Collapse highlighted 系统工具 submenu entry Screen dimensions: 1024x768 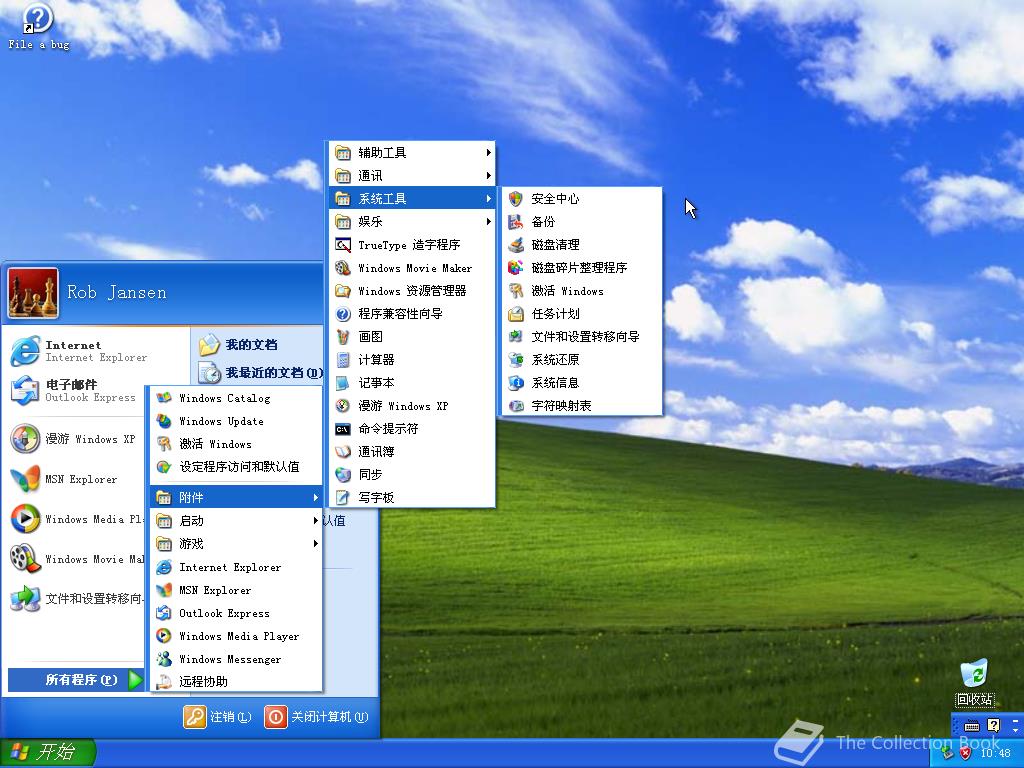(412, 199)
